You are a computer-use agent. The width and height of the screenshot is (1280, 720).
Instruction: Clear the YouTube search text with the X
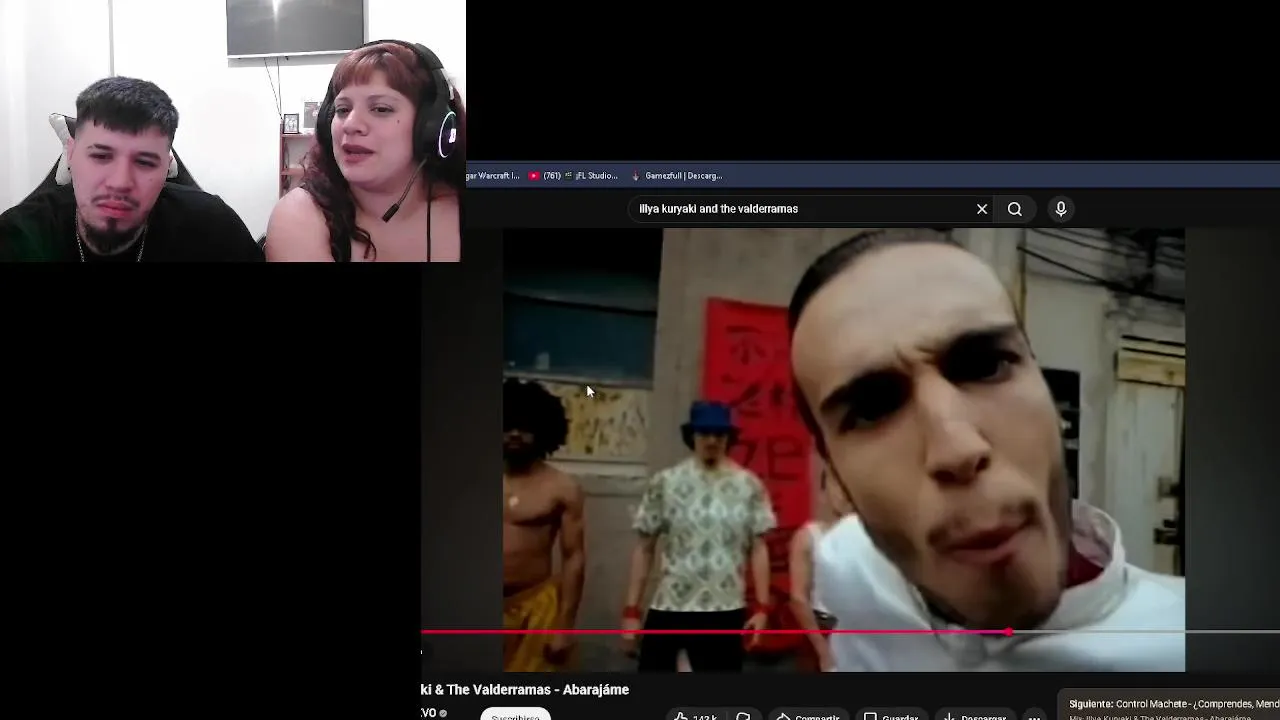pos(982,209)
